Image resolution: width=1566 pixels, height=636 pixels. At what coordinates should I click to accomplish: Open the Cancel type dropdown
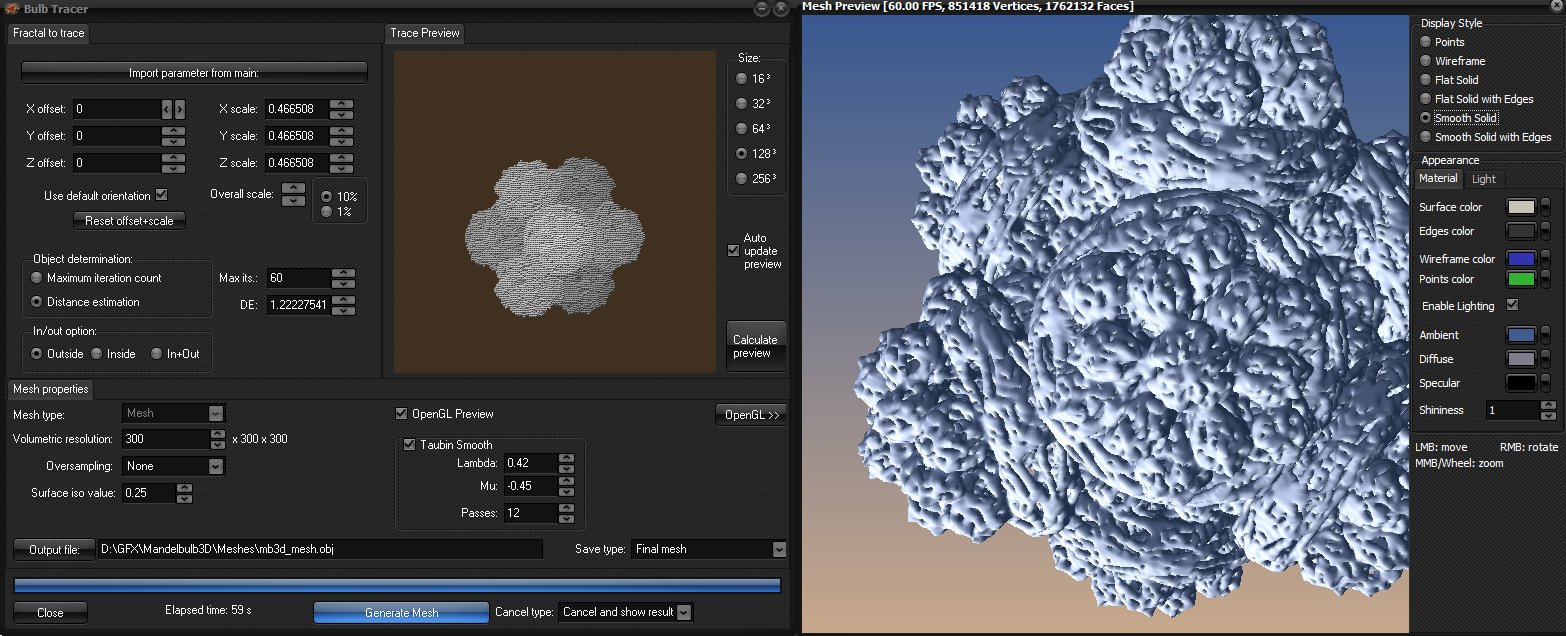[x=684, y=612]
